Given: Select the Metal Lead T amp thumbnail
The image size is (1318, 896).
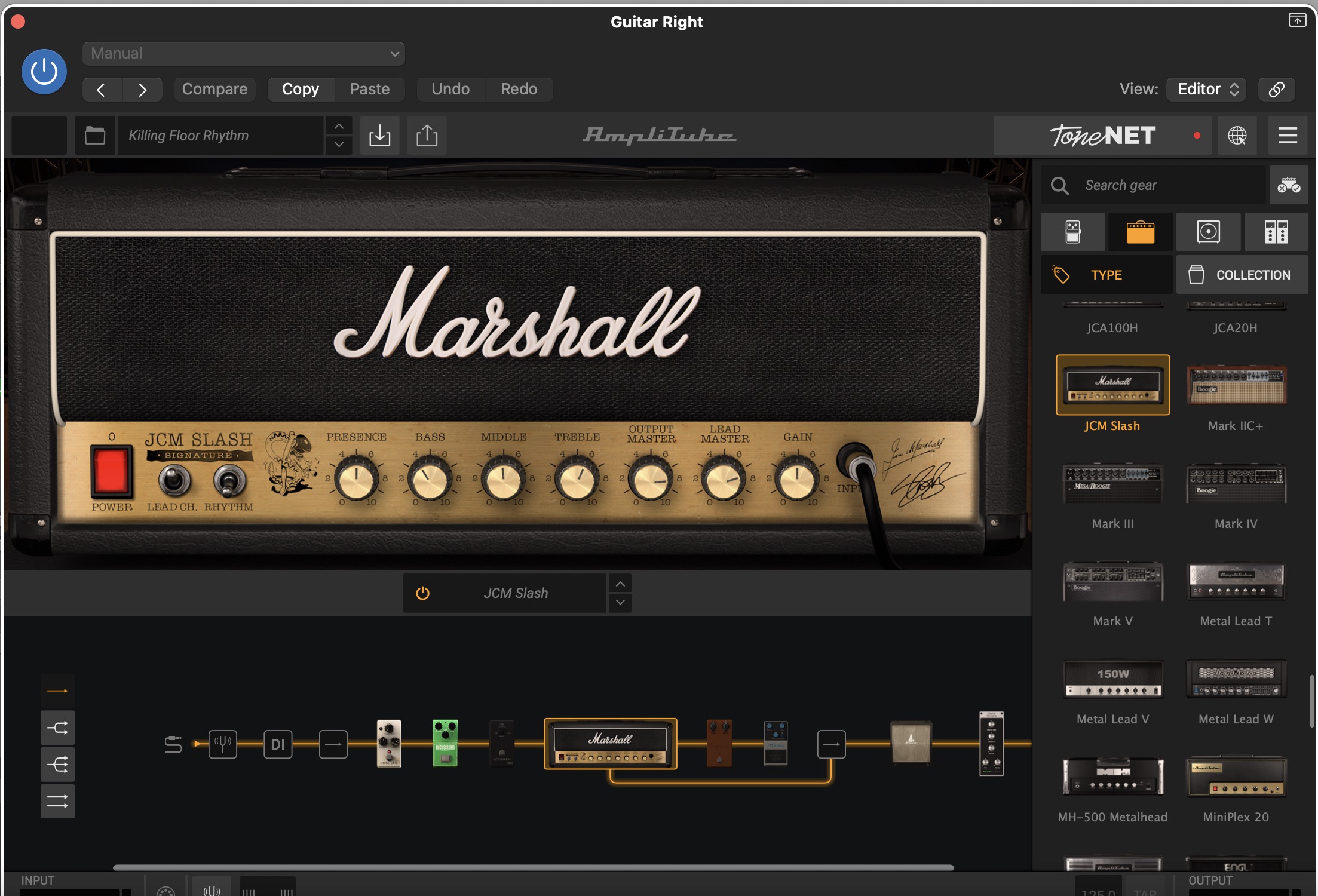Looking at the screenshot, I should 1236,581.
